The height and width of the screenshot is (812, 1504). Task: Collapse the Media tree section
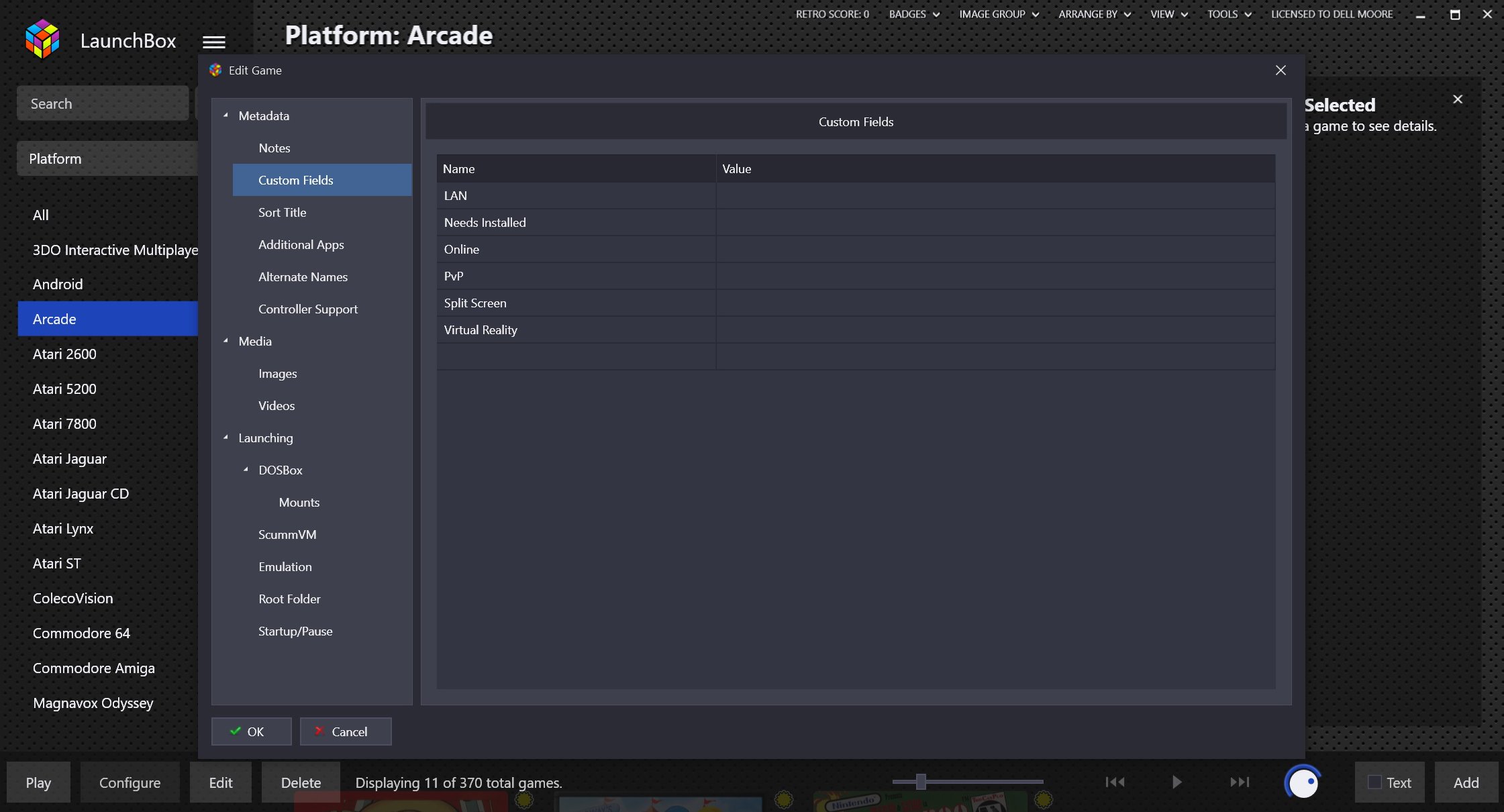tap(225, 341)
